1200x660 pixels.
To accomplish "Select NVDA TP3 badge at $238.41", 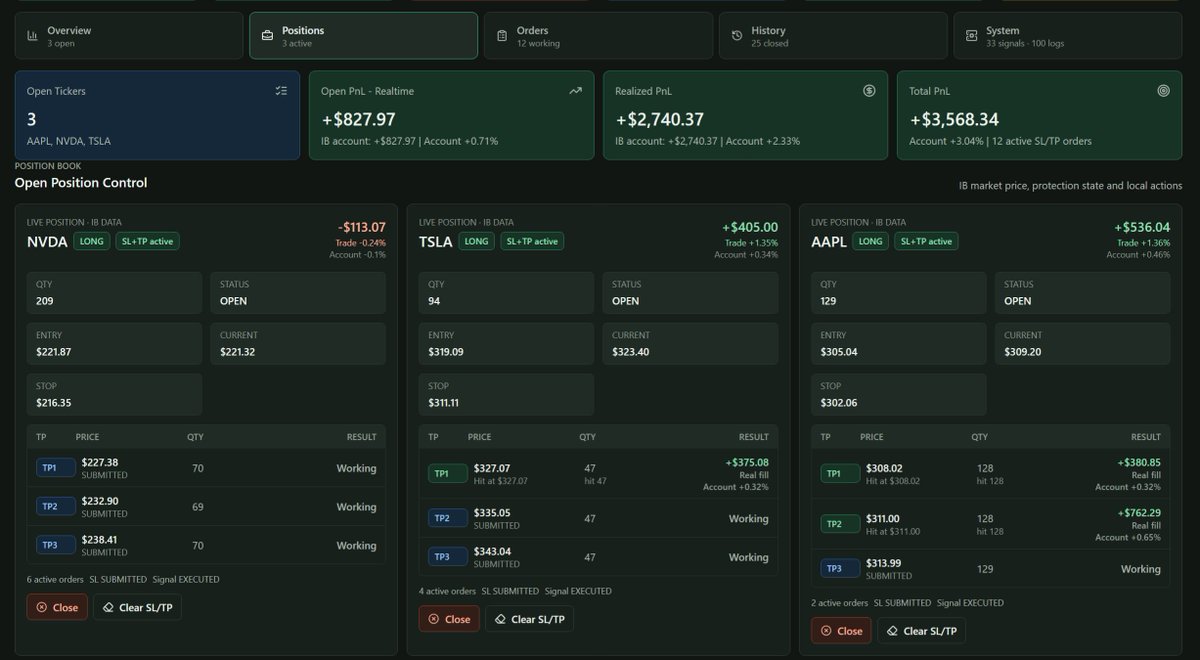I will [56, 546].
